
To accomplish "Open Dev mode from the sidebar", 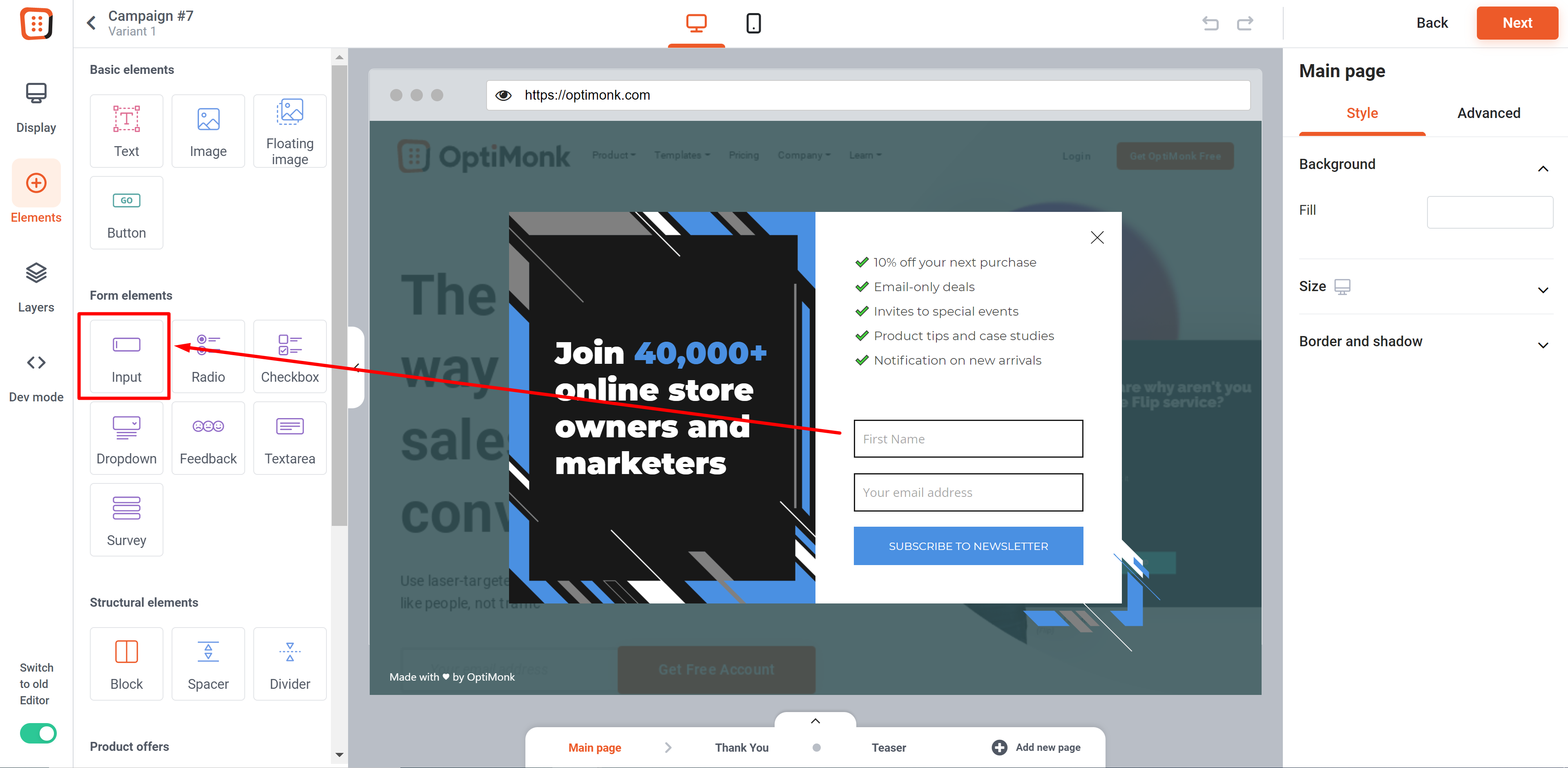I will click(36, 377).
